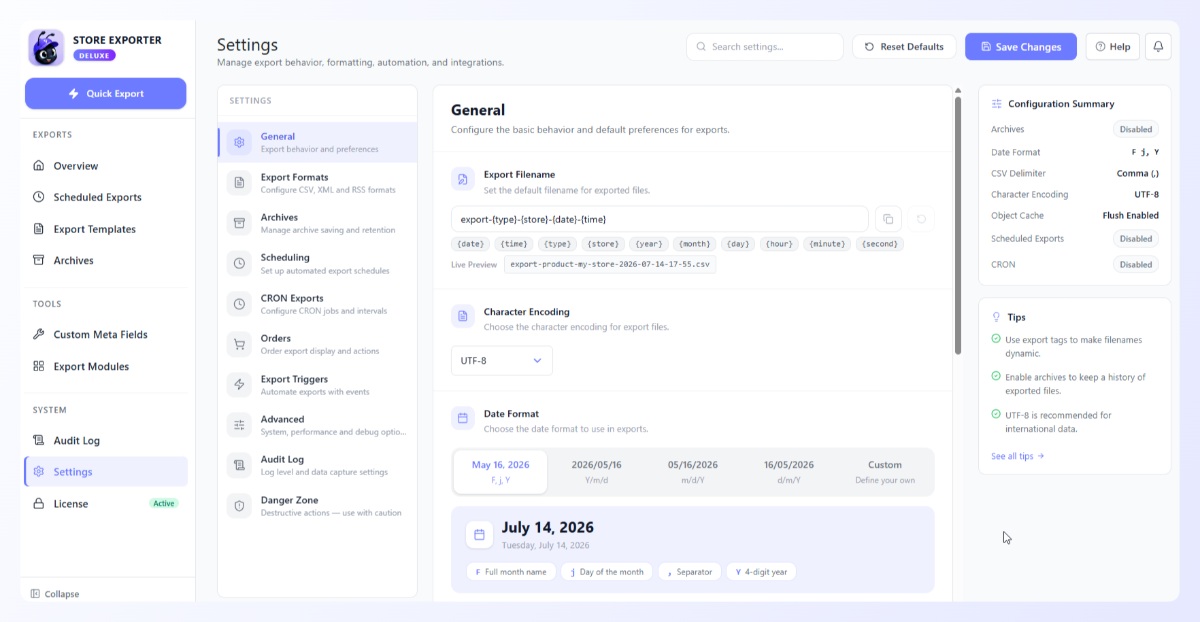Image resolution: width=1200 pixels, height=622 pixels.
Task: Select the 16/05/2026 d/m/Y date format
Action: coord(789,471)
